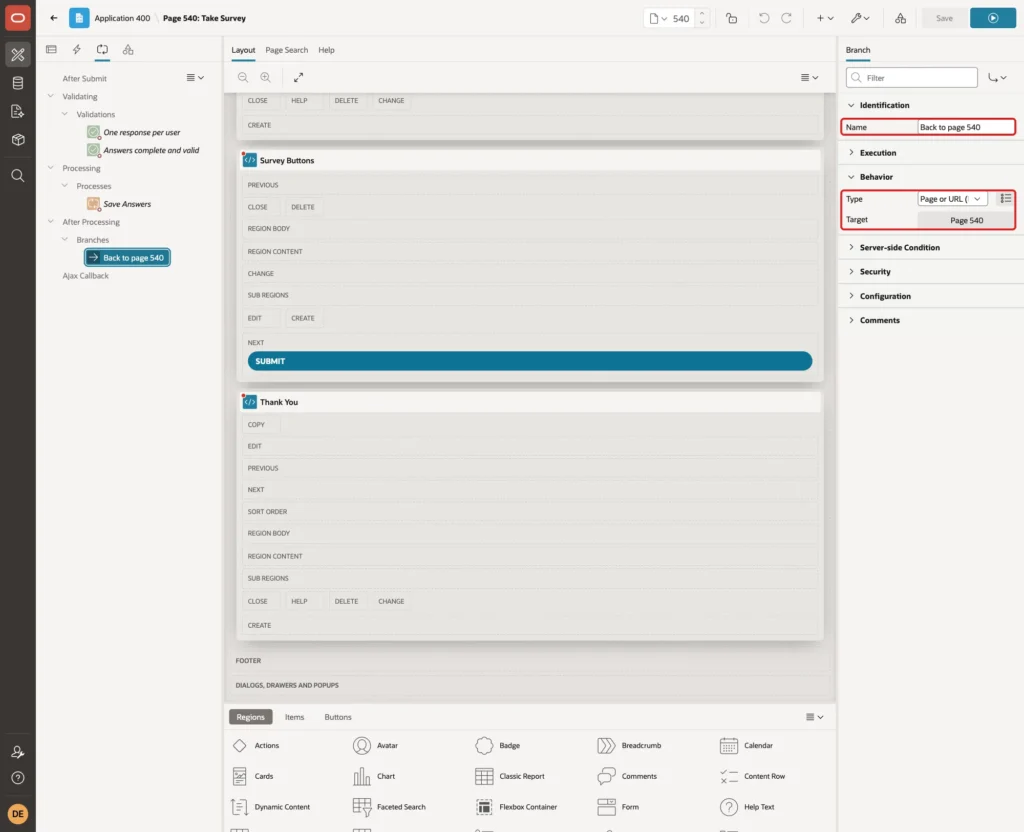Open the page selector dropdown beside 540
This screenshot has height=832, width=1024.
658,18
